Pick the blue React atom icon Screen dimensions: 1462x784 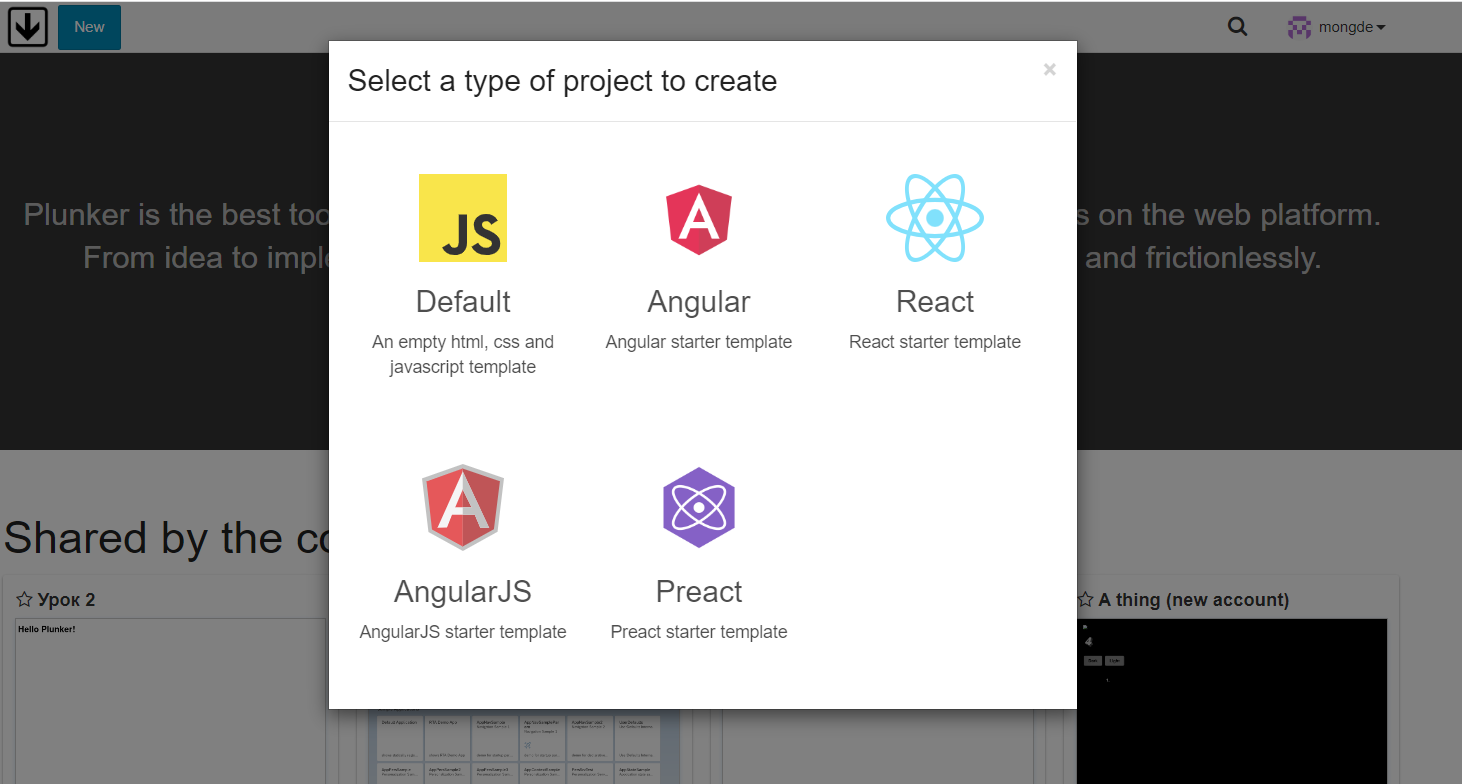934,218
